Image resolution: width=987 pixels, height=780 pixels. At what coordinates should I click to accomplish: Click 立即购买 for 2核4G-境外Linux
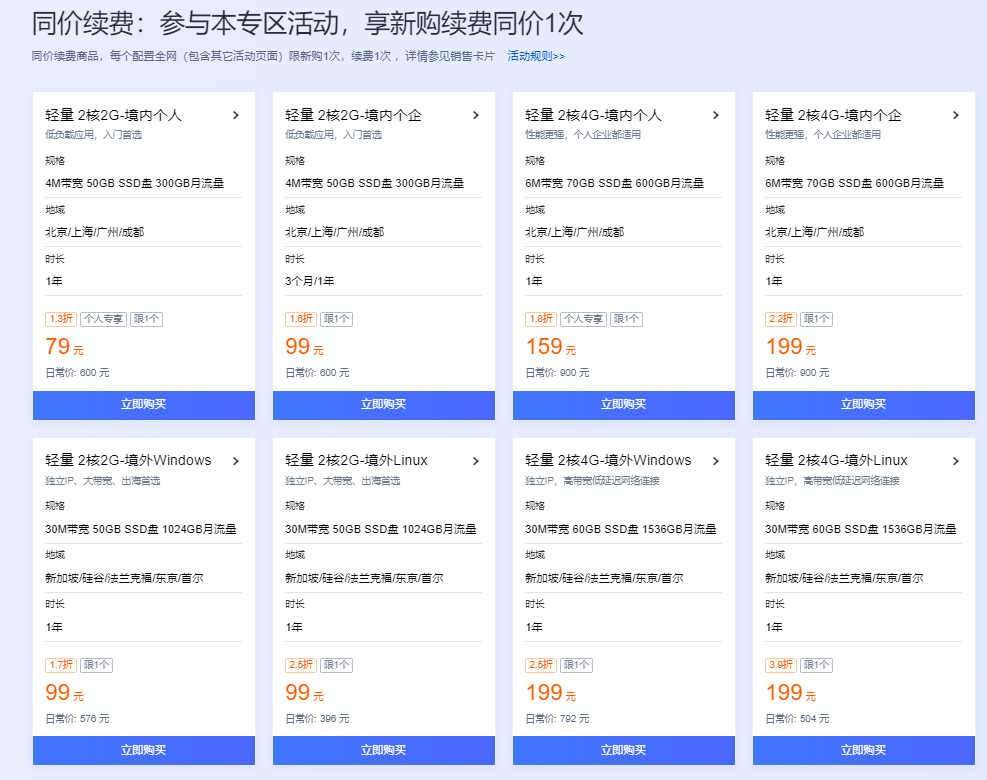click(x=864, y=750)
